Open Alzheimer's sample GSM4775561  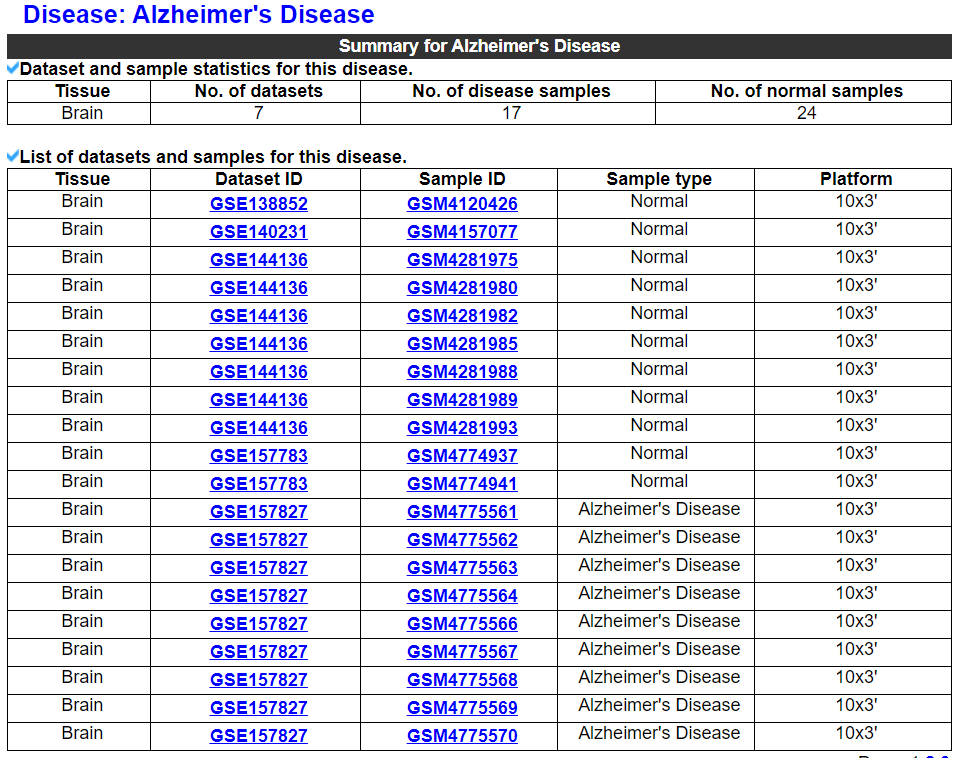pos(462,512)
